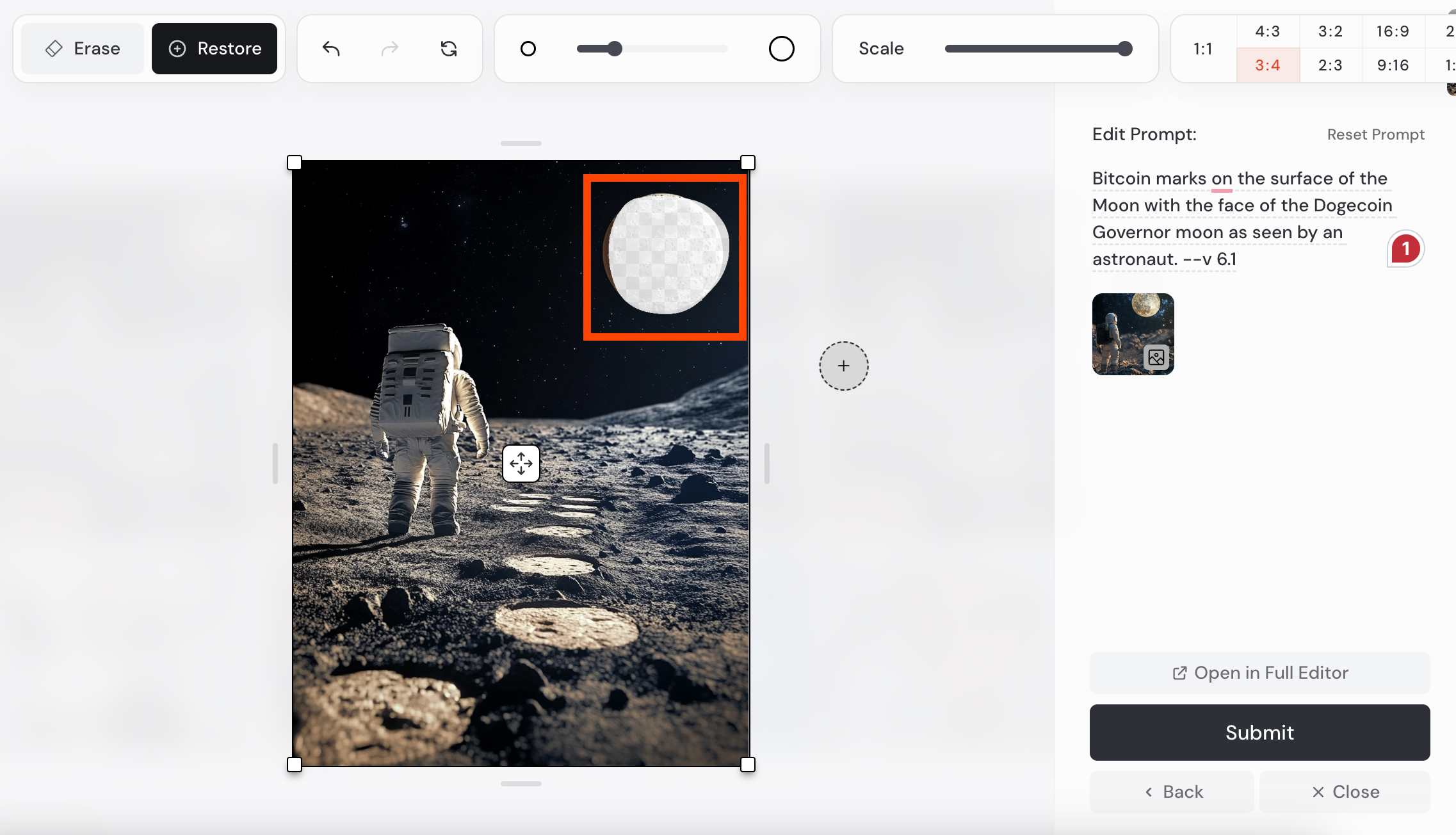Click the dashed plus brush cursor

tap(843, 366)
